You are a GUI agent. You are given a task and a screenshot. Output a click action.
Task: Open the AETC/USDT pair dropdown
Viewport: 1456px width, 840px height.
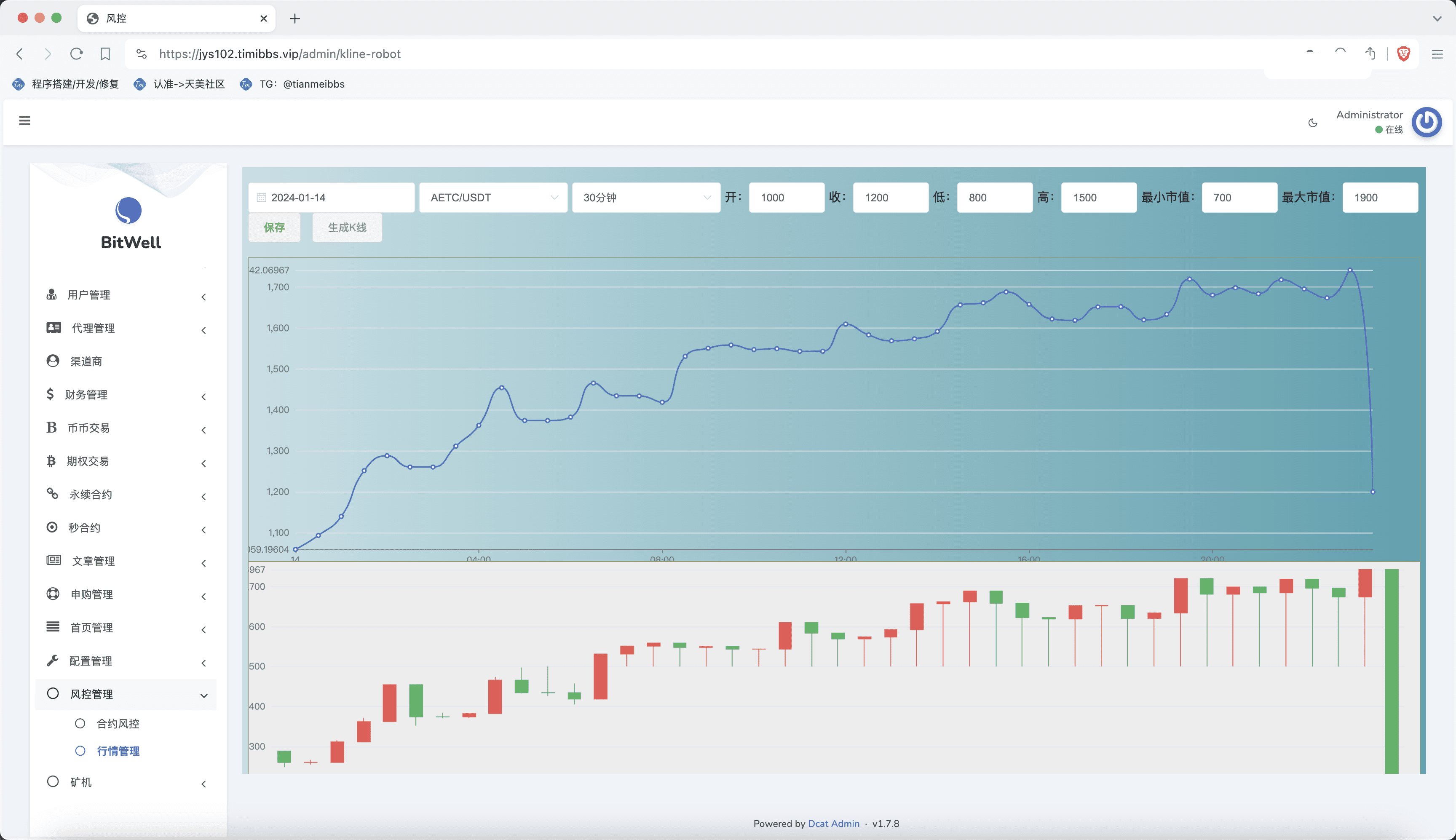493,197
